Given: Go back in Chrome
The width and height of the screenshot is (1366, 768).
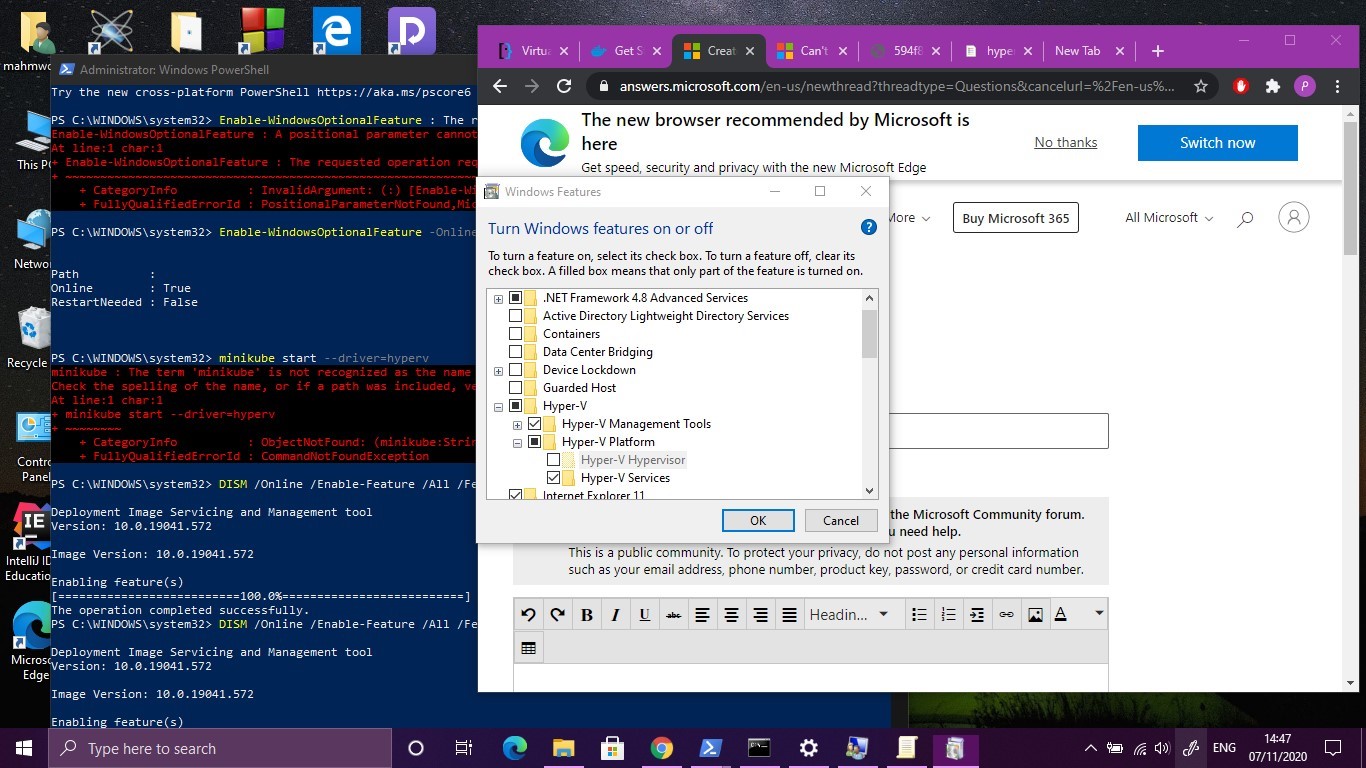Looking at the screenshot, I should [500, 86].
